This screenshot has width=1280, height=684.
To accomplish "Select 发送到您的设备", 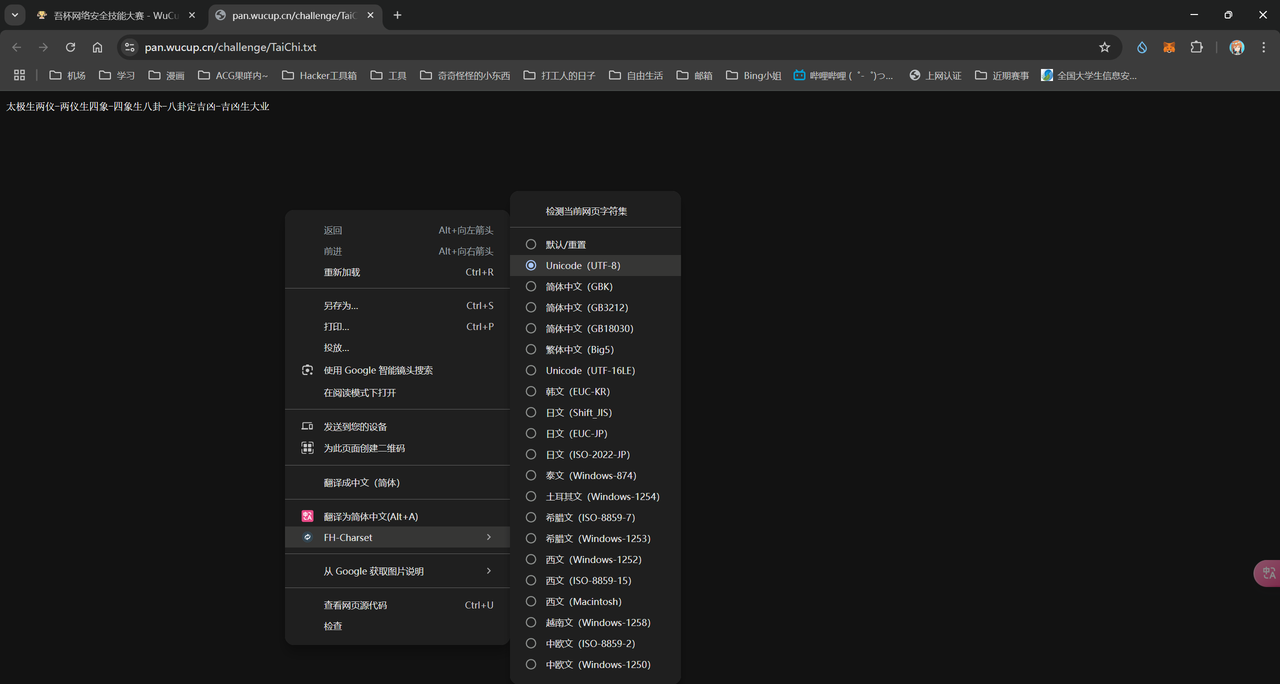I will (397, 427).
